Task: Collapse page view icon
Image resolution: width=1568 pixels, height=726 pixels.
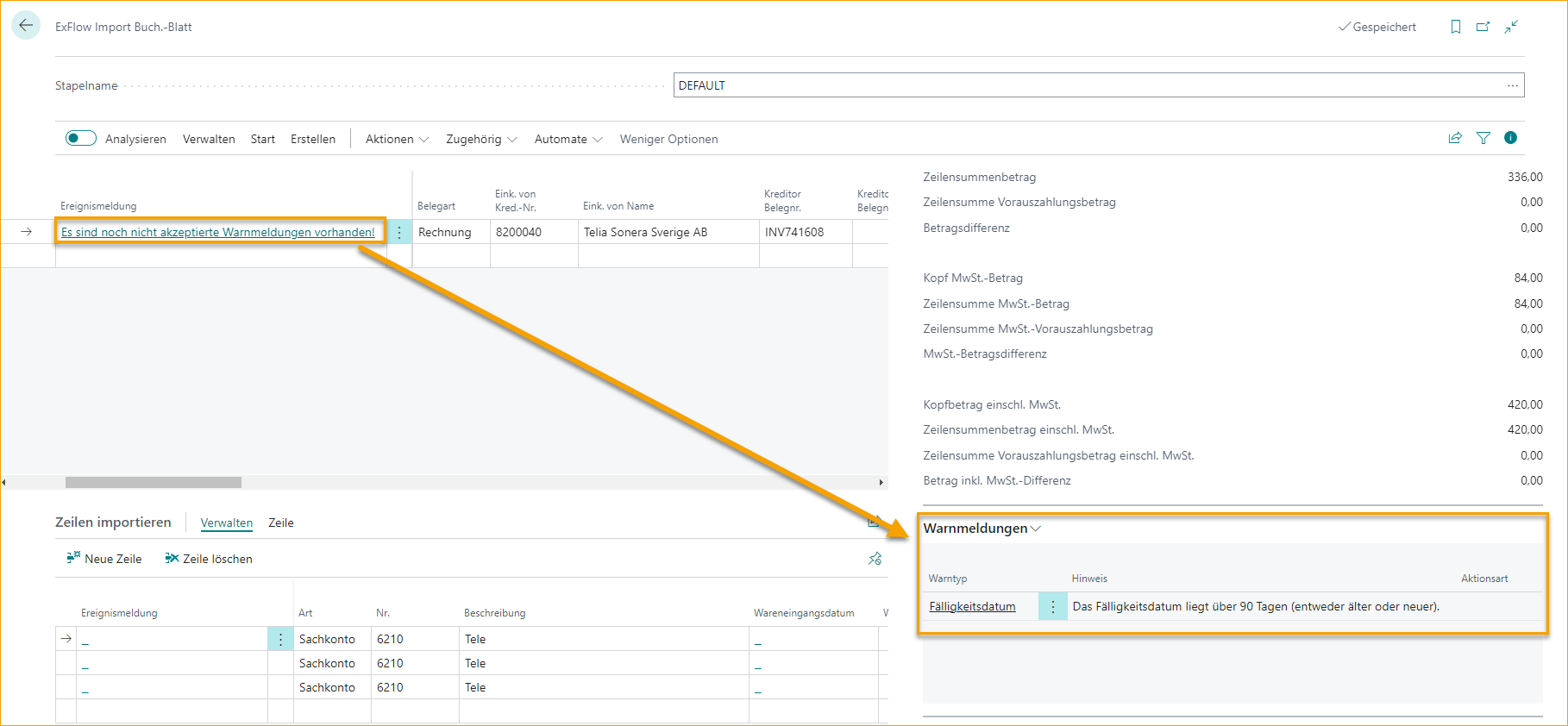Action: (x=1511, y=27)
